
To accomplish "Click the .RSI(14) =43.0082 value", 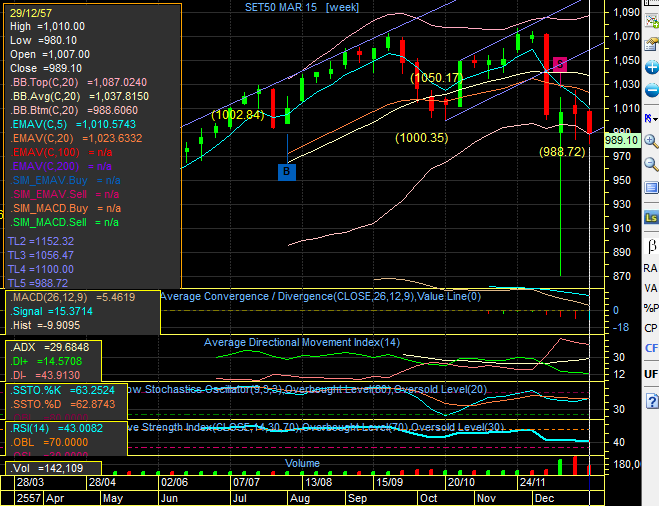I will pyautogui.click(x=56, y=428).
